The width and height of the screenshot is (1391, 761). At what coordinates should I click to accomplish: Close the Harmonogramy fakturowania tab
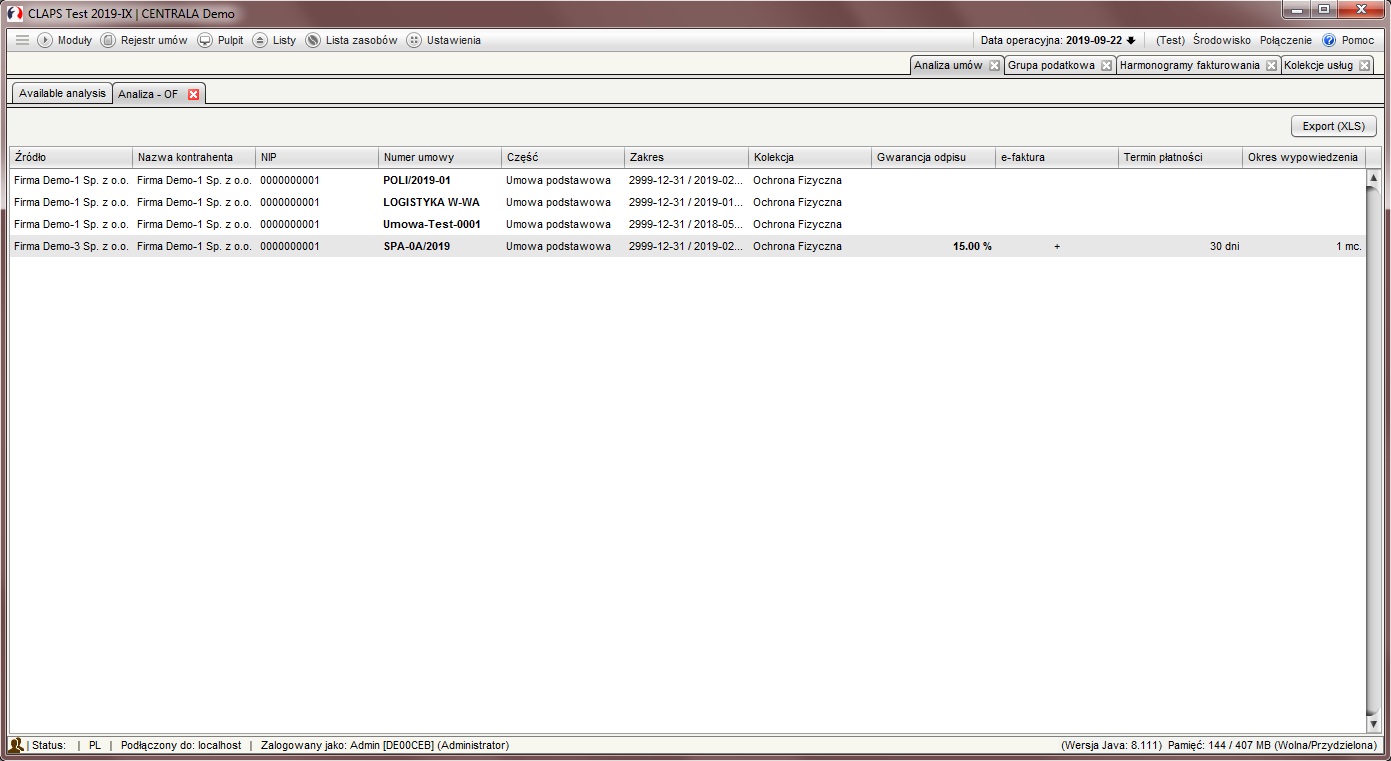[1271, 66]
